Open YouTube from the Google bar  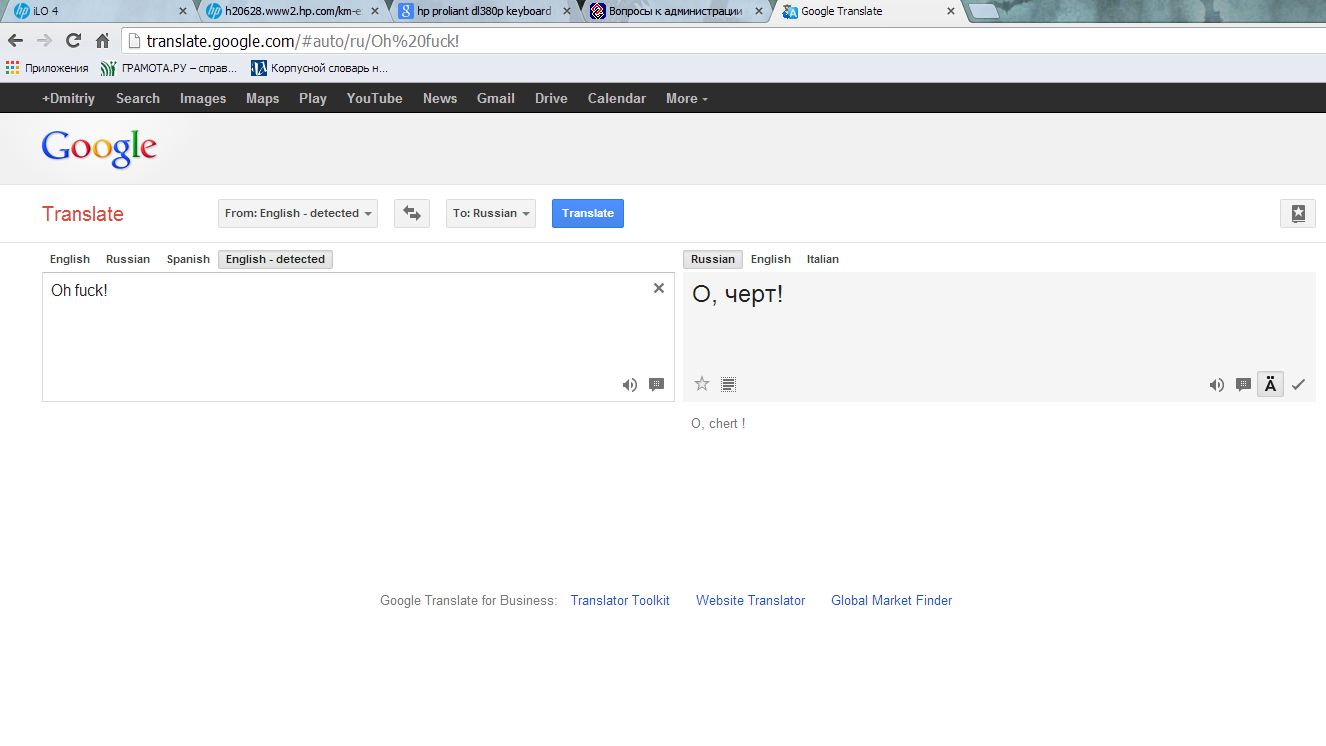pos(375,98)
